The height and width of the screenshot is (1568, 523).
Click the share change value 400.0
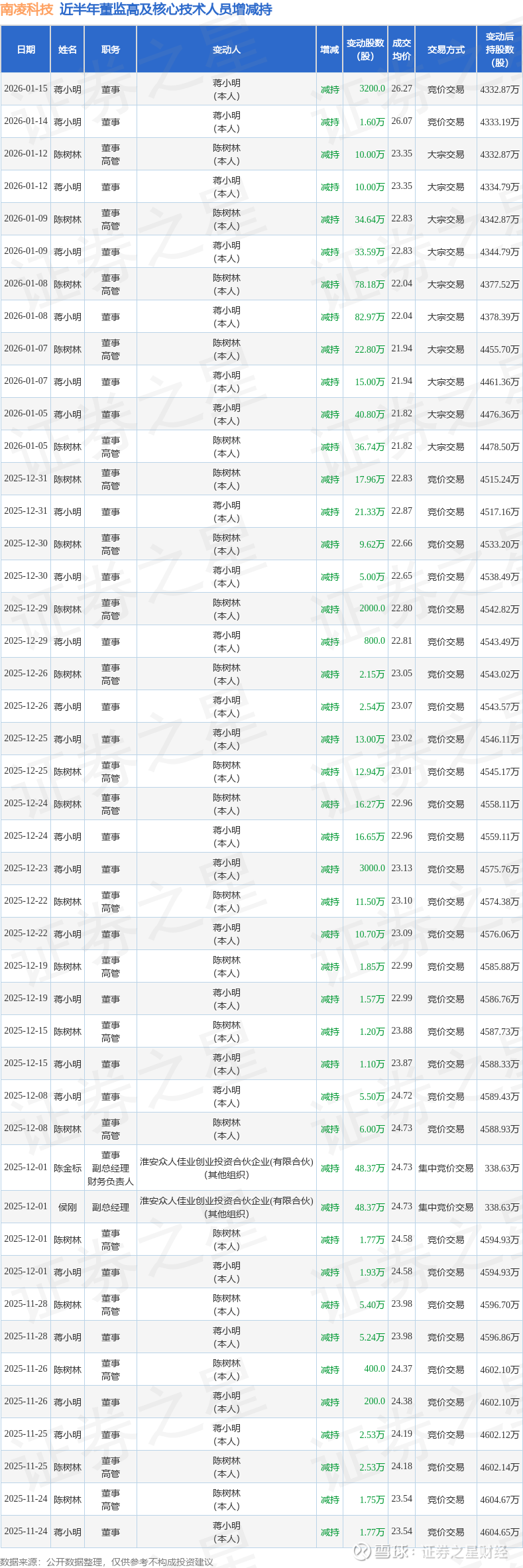tap(375, 1369)
